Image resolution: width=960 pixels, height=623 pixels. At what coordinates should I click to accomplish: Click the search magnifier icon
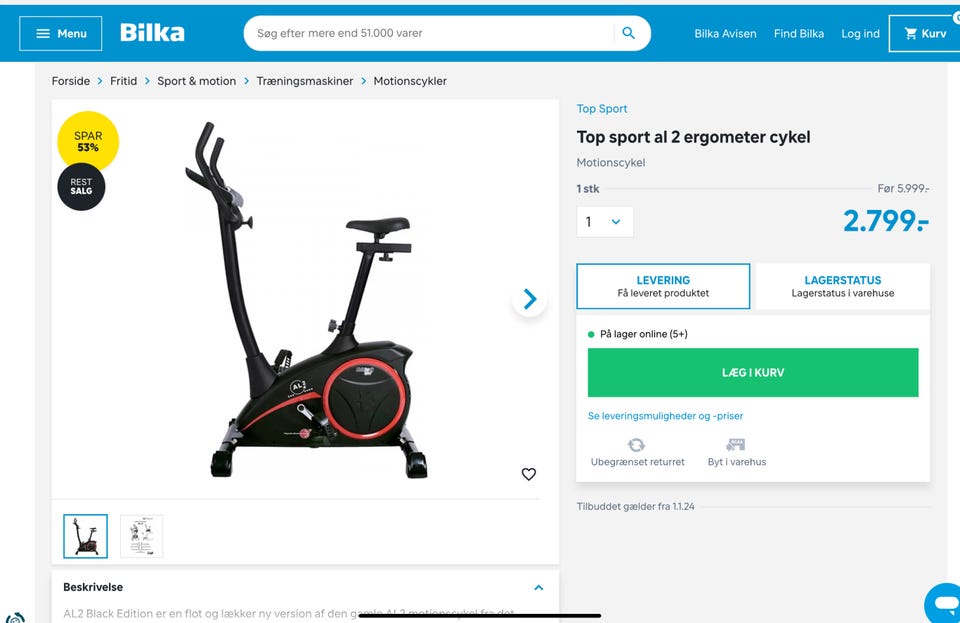628,33
